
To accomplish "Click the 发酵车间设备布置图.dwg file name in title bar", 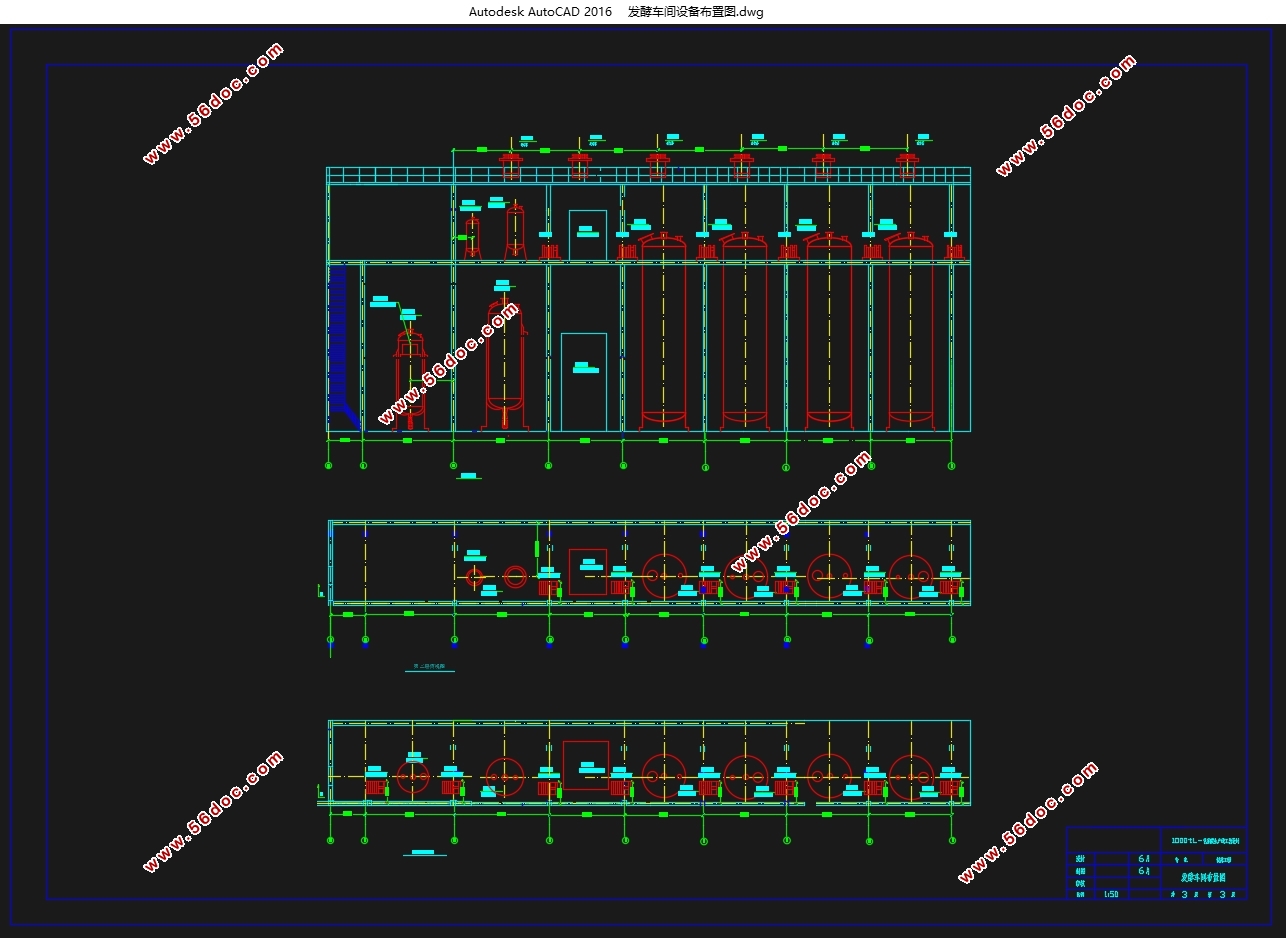I will pyautogui.click(x=695, y=12).
